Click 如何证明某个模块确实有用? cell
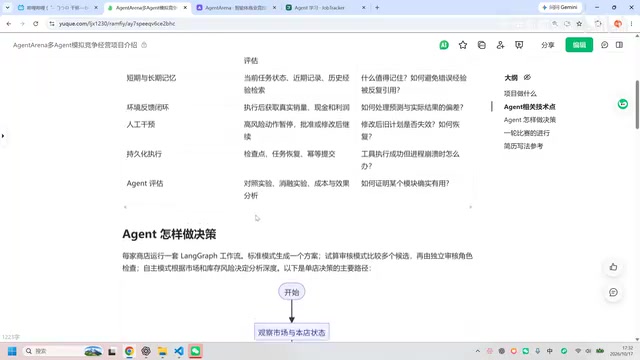 [x=405, y=183]
